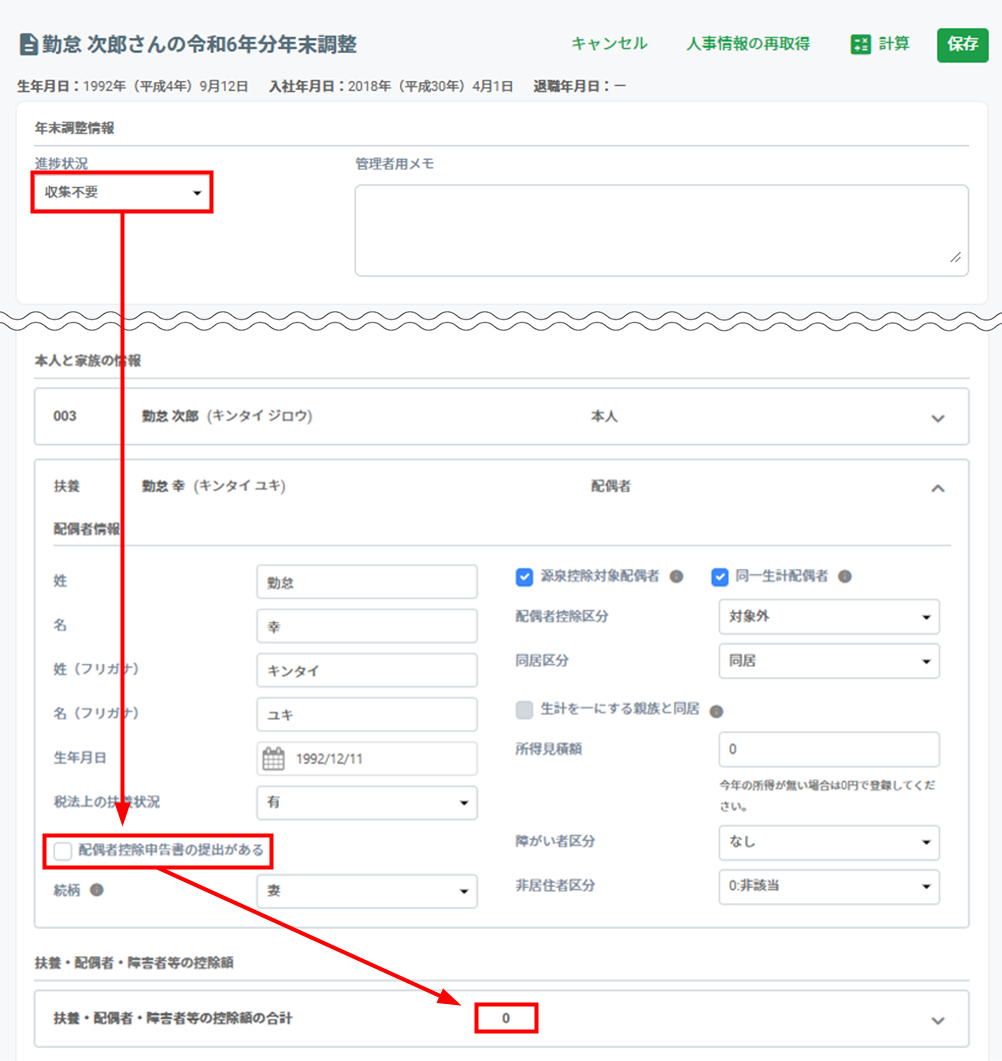Click the 本人 text in the 003 row
This screenshot has width=1002, height=1061.
(604, 417)
